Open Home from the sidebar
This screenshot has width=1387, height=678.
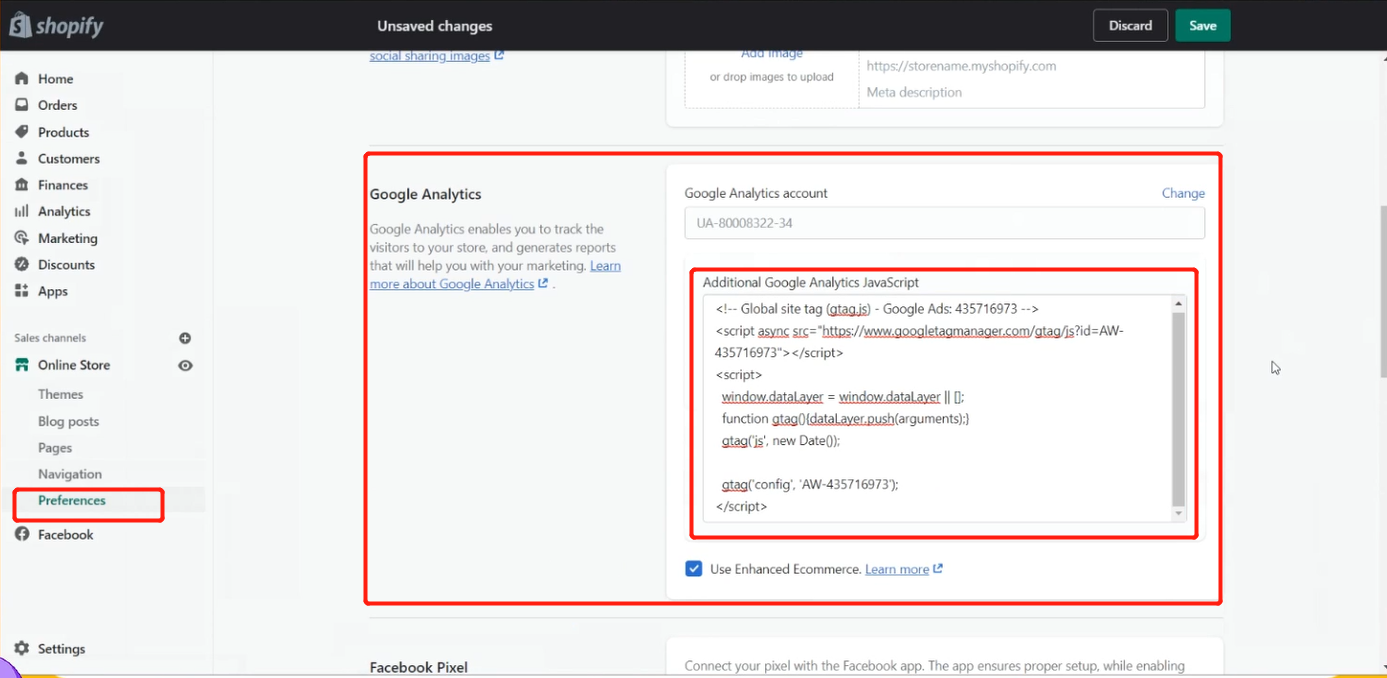(55, 79)
